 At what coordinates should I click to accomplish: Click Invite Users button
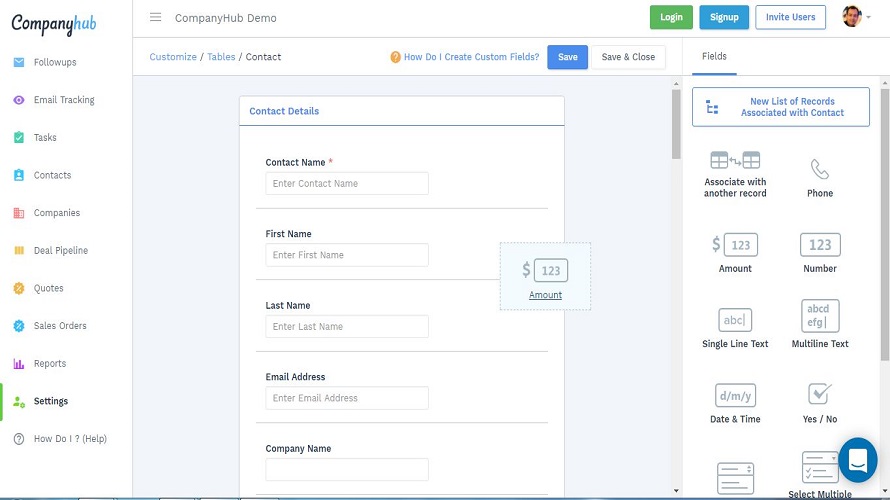point(790,18)
